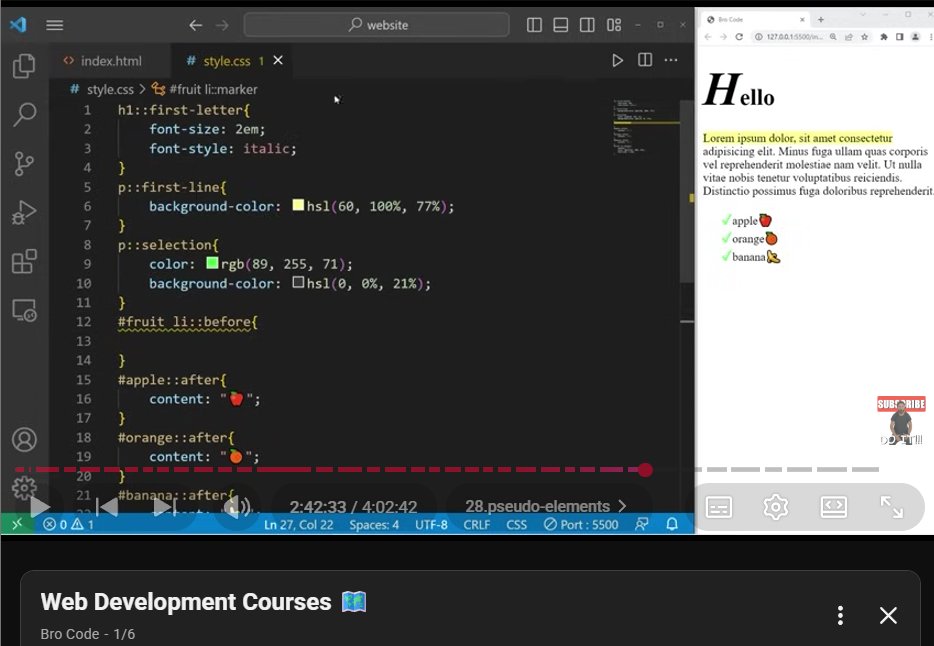934x646 pixels.
Task: Open the browser profile avatar
Action: point(916,37)
